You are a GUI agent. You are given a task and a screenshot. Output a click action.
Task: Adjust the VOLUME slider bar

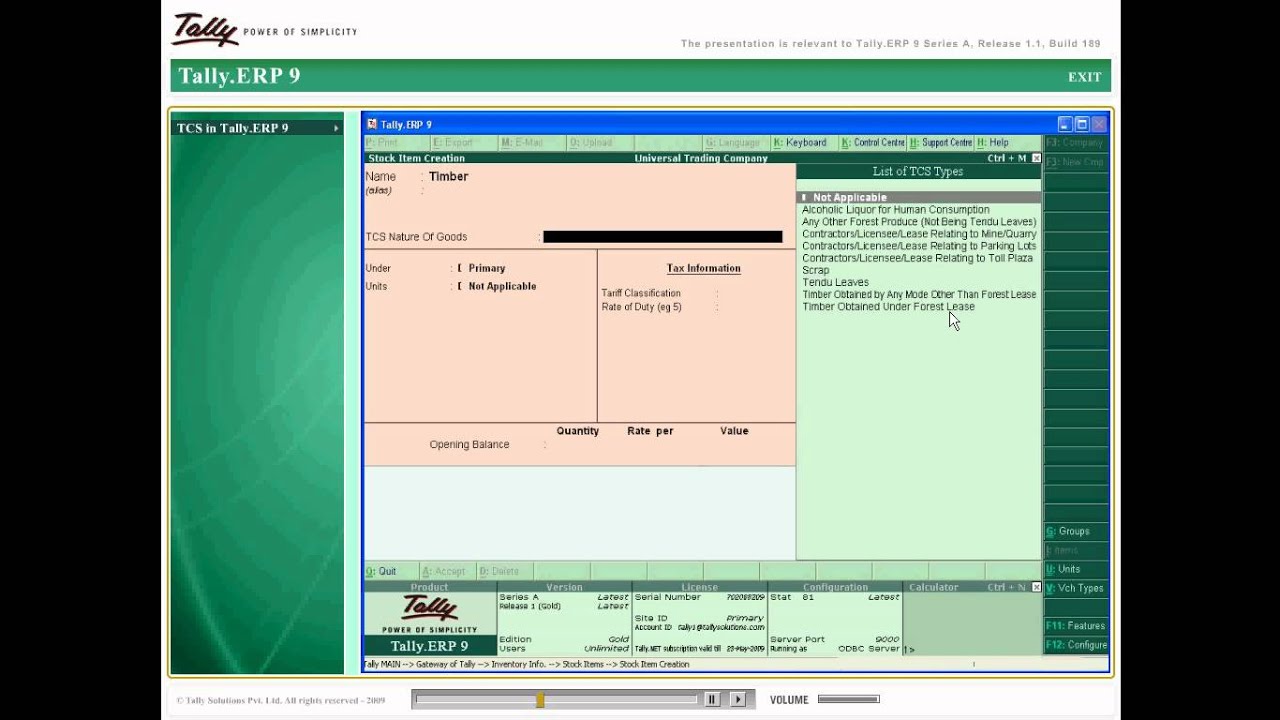pos(848,700)
